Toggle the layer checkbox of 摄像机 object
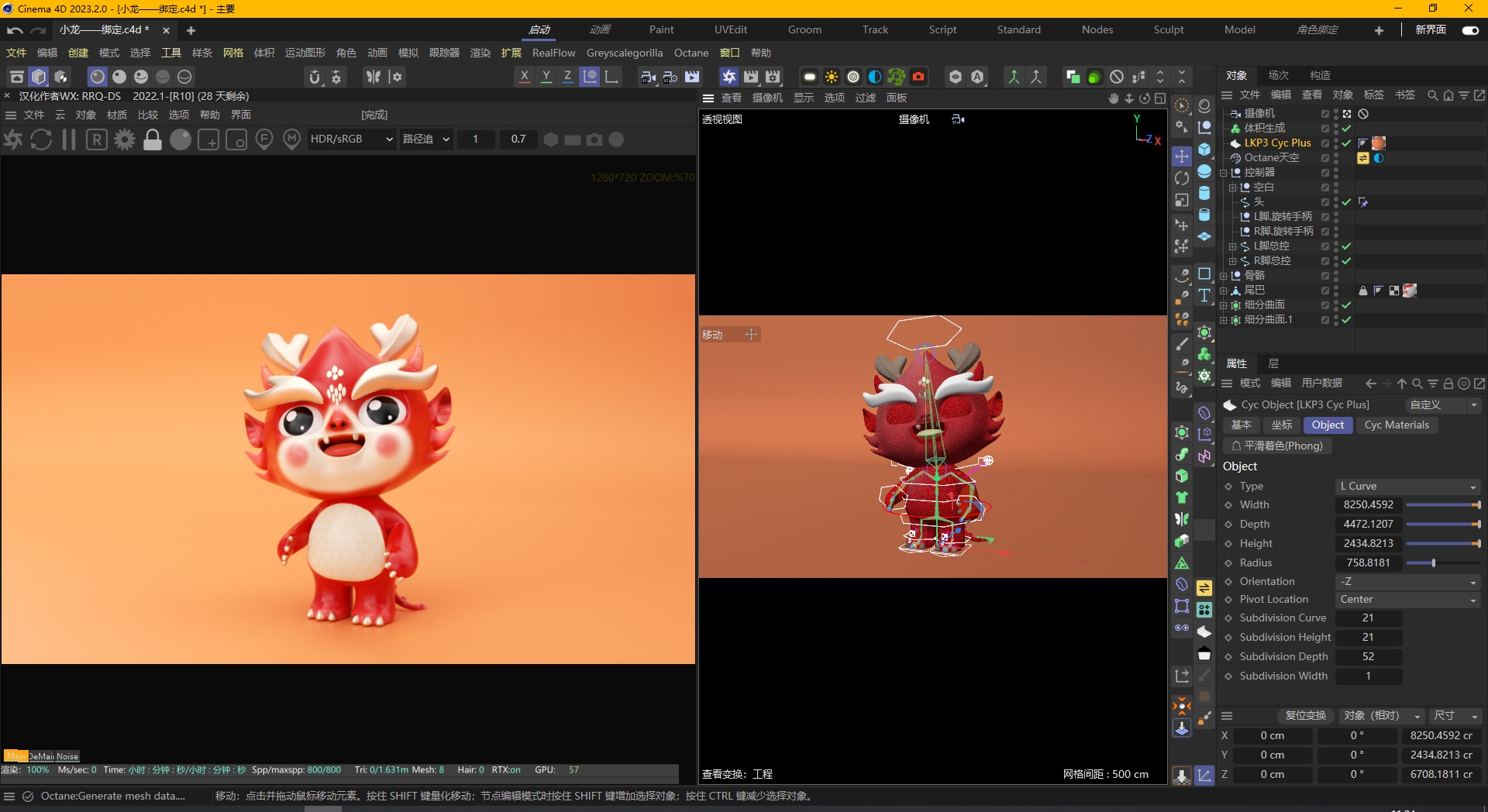This screenshot has width=1488, height=812. click(1325, 114)
